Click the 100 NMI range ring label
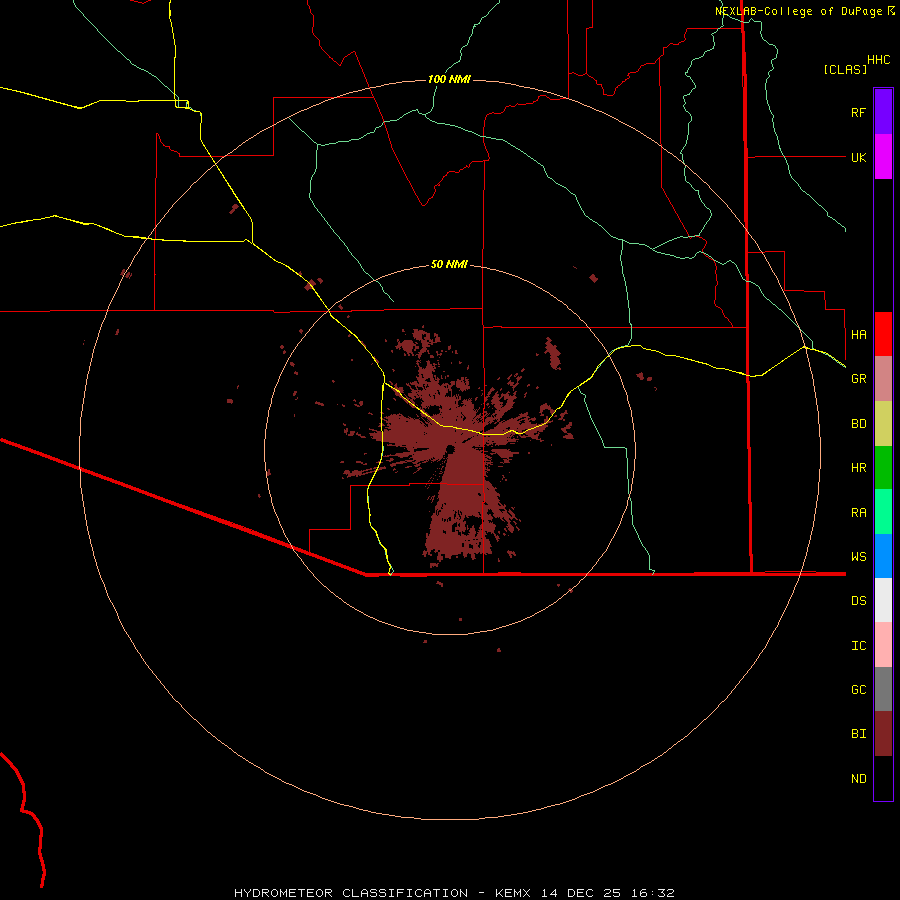The height and width of the screenshot is (900, 900). [x=449, y=79]
